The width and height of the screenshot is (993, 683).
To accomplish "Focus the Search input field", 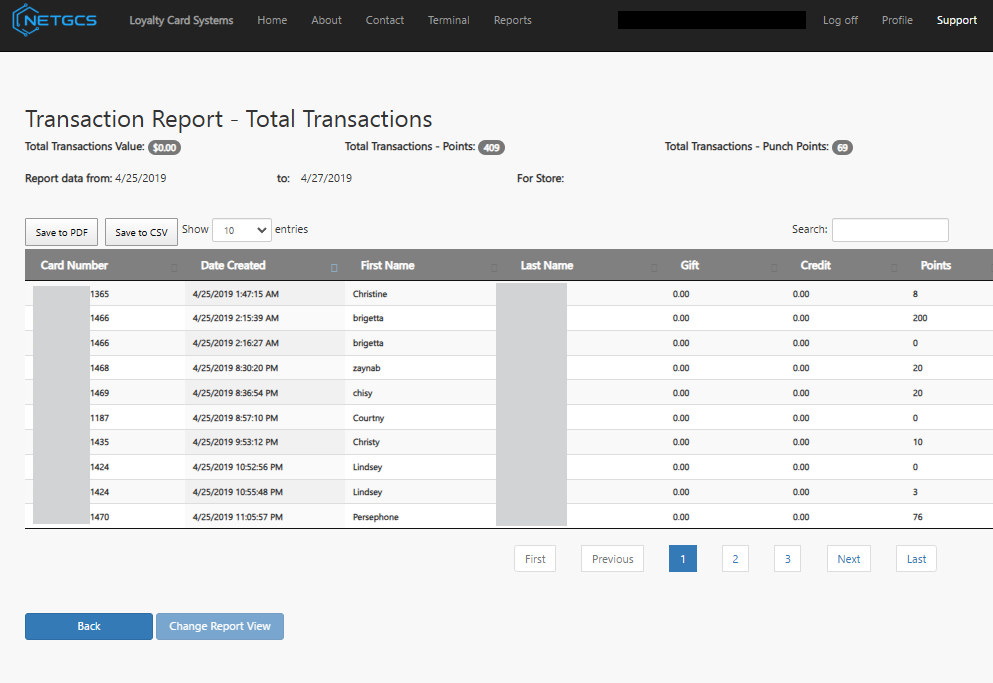I will click(x=889, y=230).
